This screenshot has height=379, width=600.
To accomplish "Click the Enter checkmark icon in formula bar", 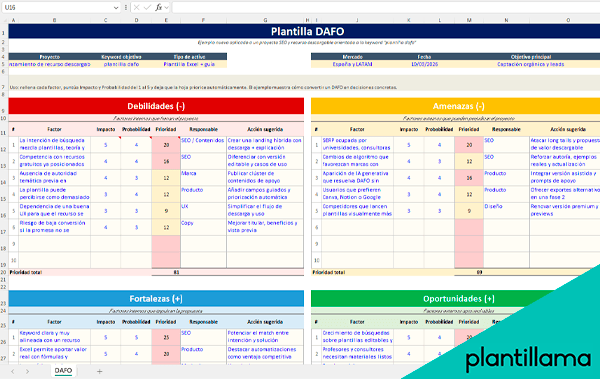I will [147, 8].
